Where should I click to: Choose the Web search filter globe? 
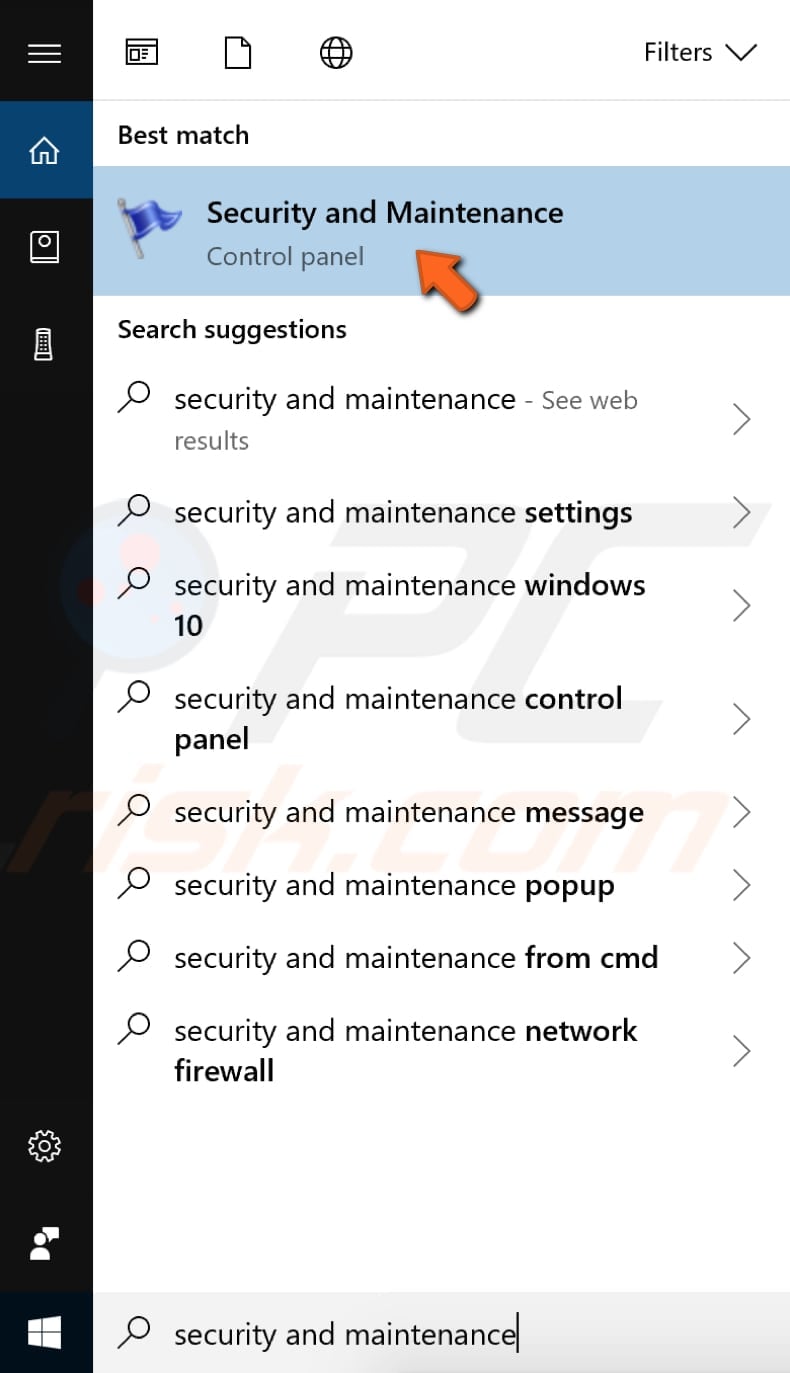tap(335, 52)
